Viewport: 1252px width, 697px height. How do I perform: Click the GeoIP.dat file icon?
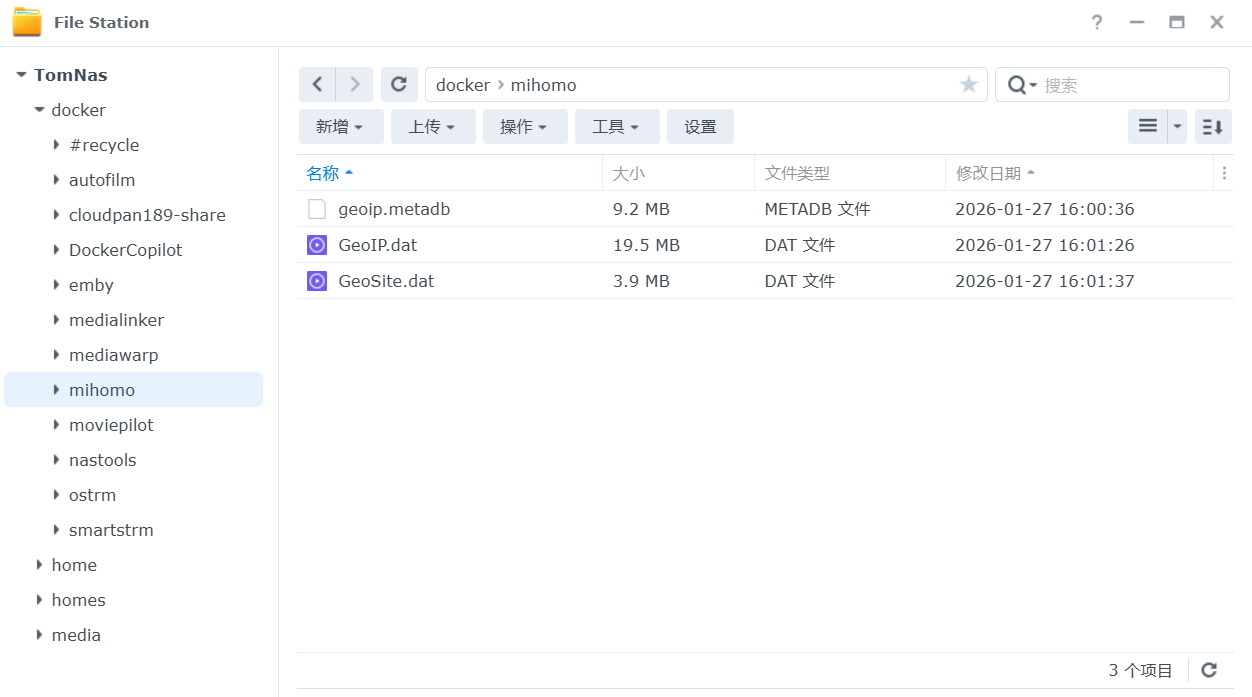(x=317, y=245)
